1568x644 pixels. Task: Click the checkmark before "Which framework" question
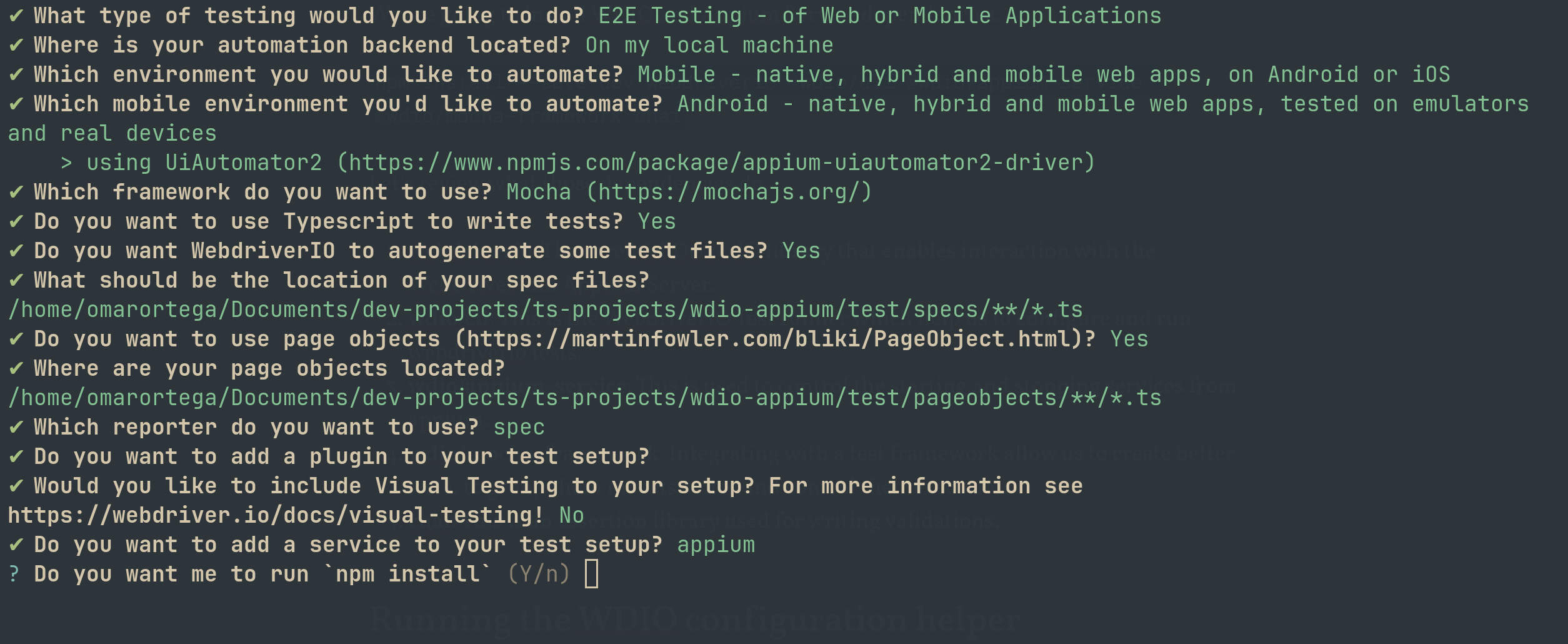click(16, 192)
